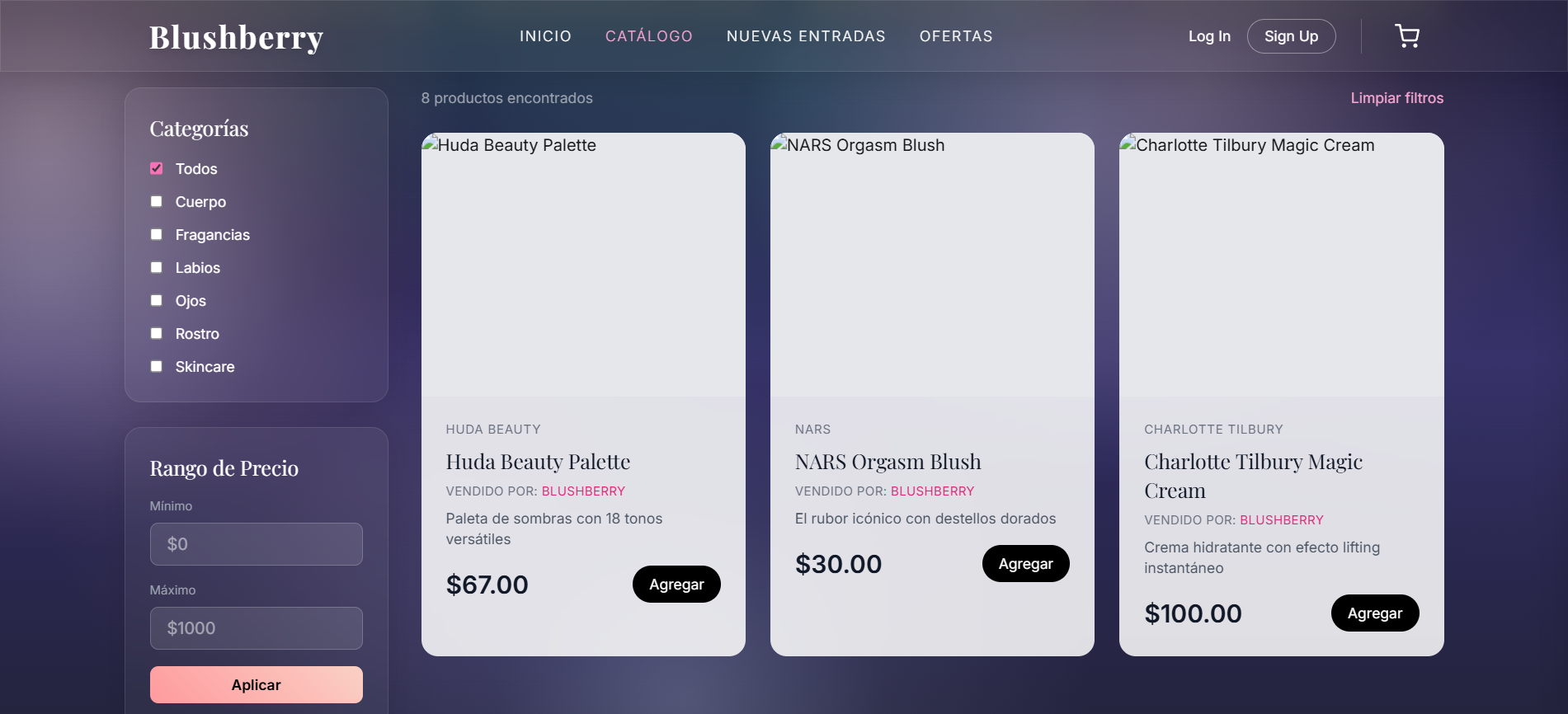Viewport: 1568px width, 714px height.
Task: Tick the Ojos category checkbox
Action: 157,300
